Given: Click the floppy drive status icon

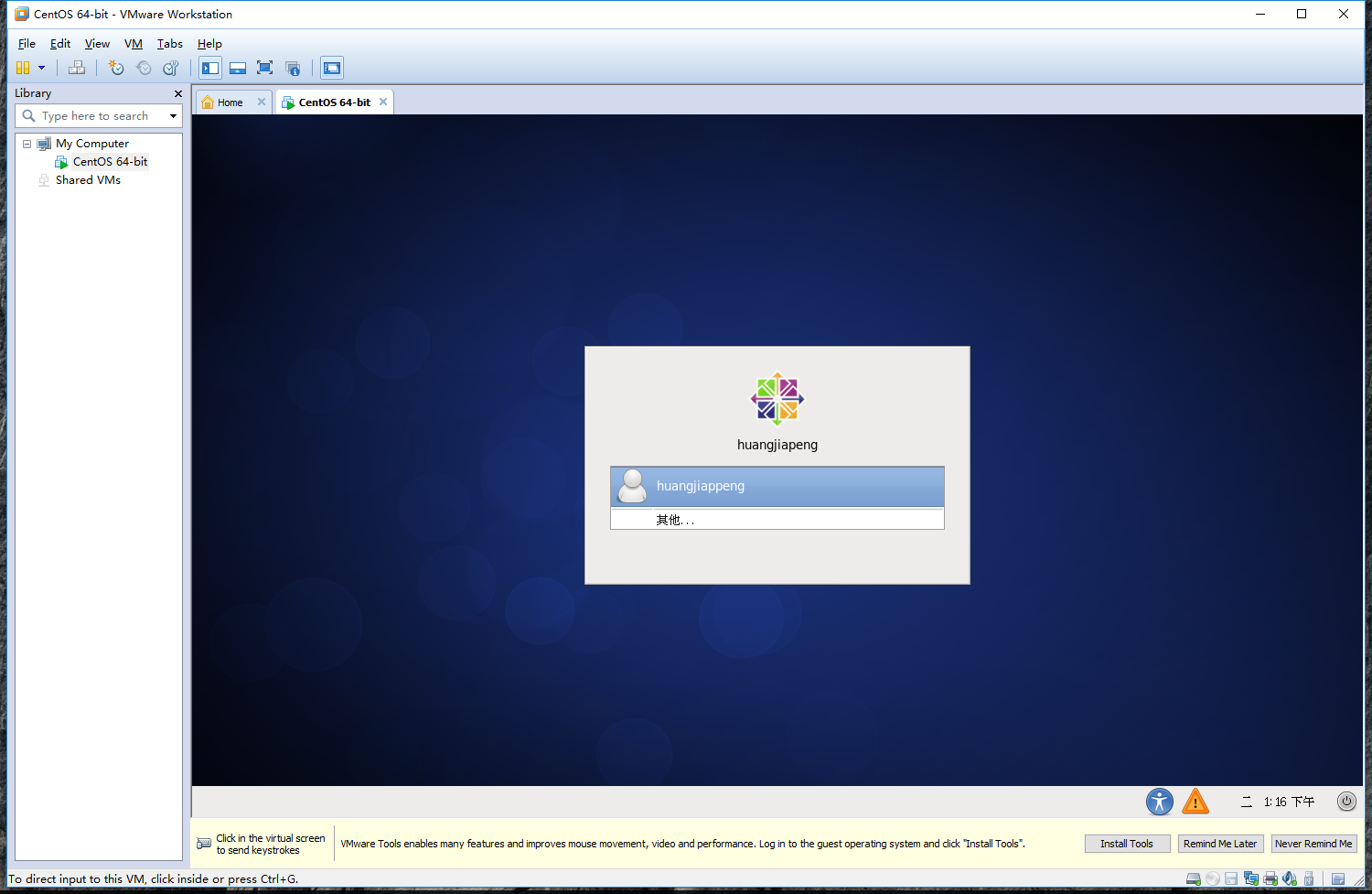Looking at the screenshot, I should pos(1231,879).
